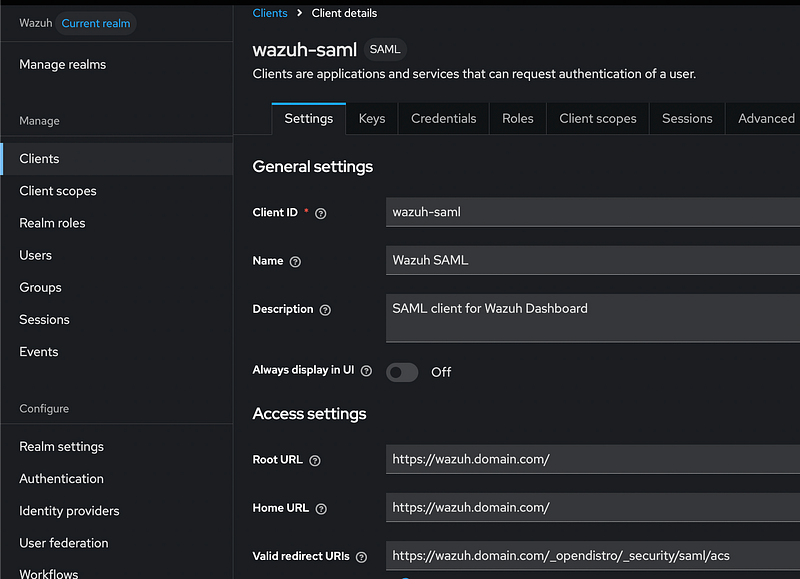The width and height of the screenshot is (800, 579).
Task: Click the Valid redirect URIs field
Action: [x=593, y=556]
